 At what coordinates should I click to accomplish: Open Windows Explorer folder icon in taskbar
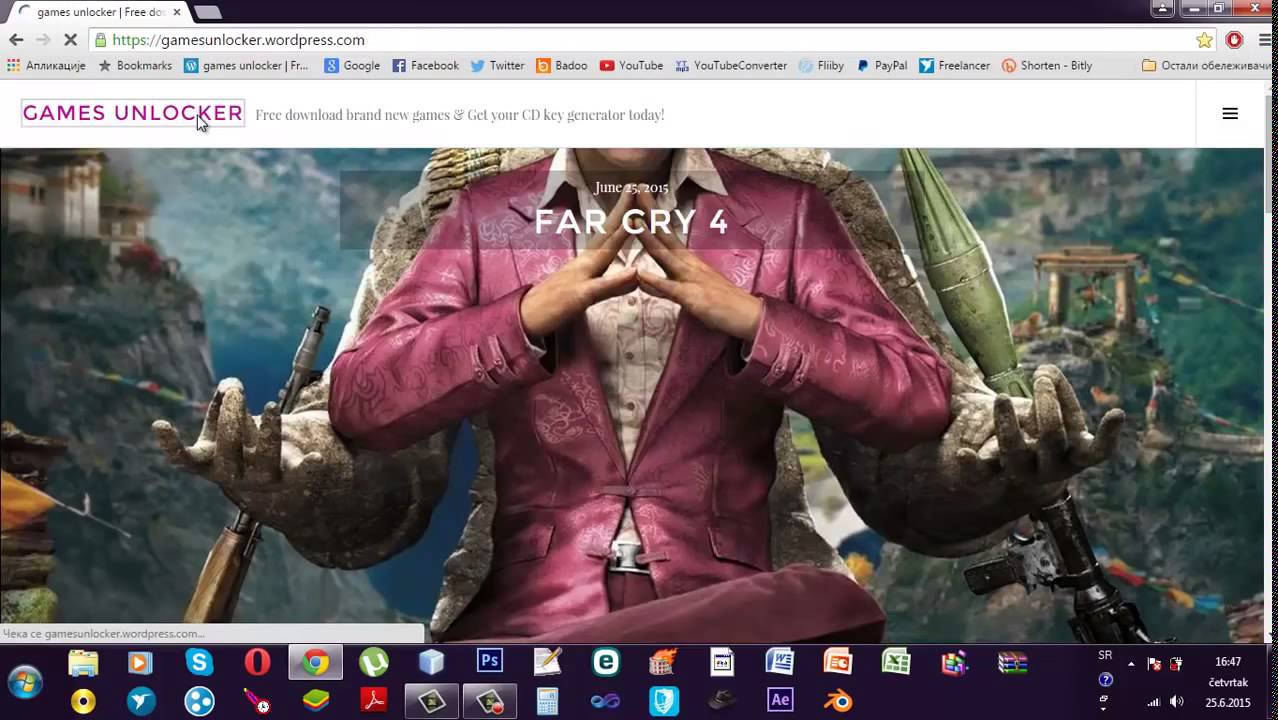point(83,662)
